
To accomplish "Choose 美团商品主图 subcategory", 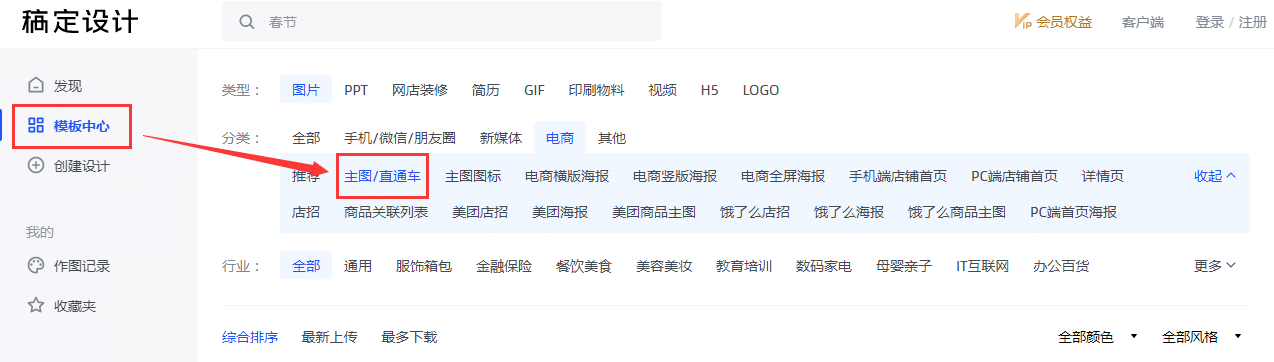I will tap(654, 212).
